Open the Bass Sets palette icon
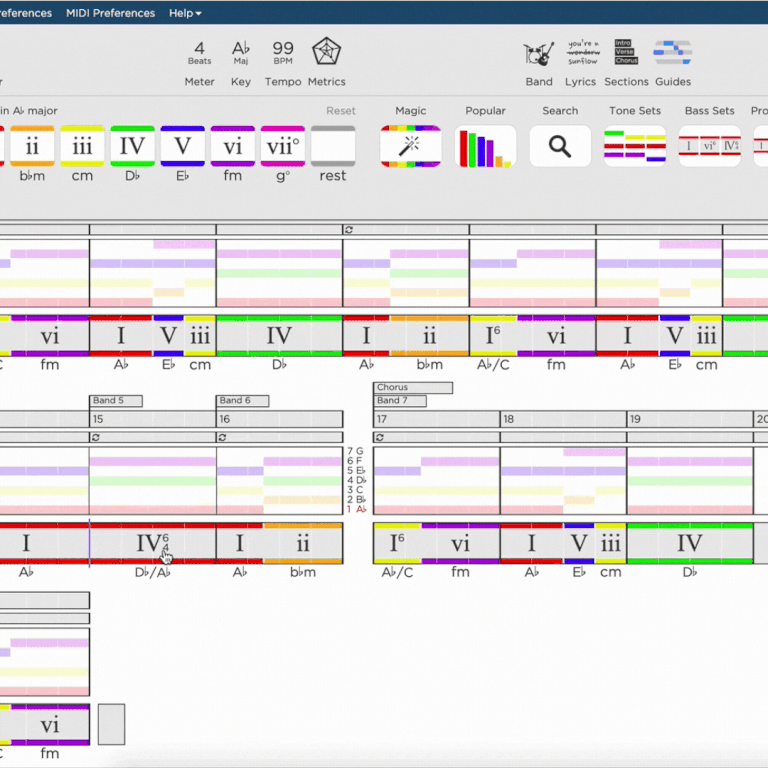Image resolution: width=768 pixels, height=768 pixels. [x=710, y=146]
